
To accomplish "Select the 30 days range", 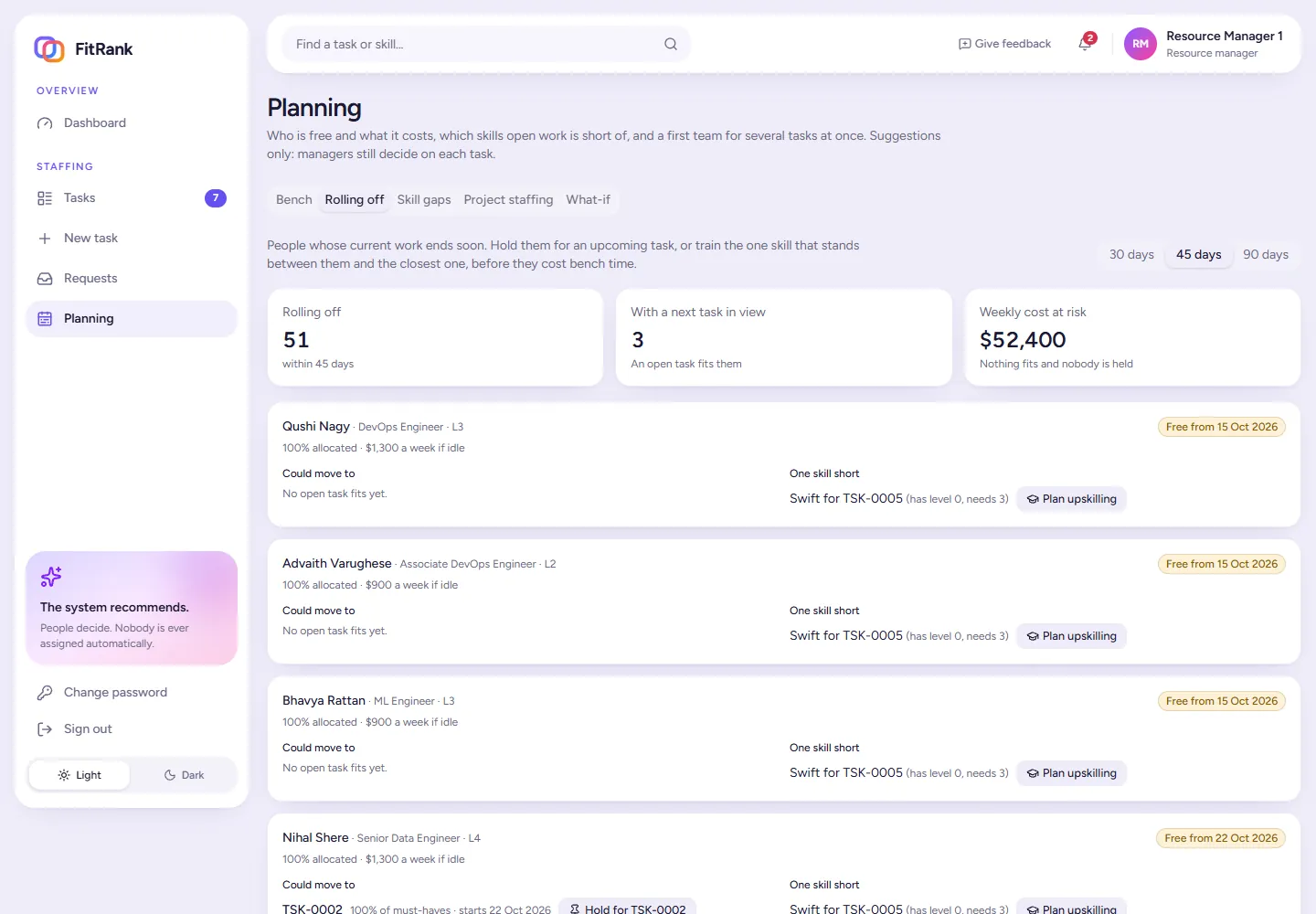I will click(x=1131, y=255).
